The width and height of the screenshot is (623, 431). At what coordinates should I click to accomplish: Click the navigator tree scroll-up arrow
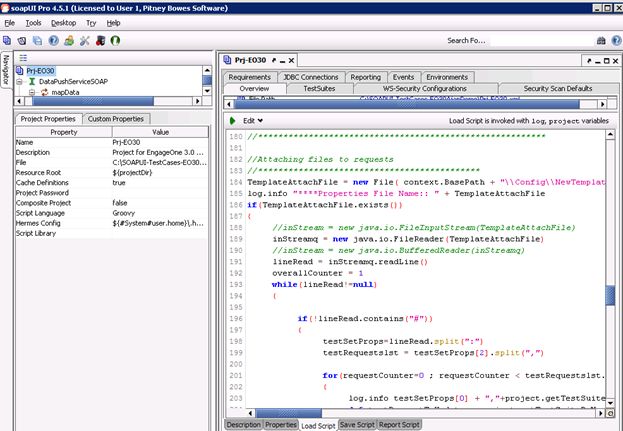[x=207, y=70]
